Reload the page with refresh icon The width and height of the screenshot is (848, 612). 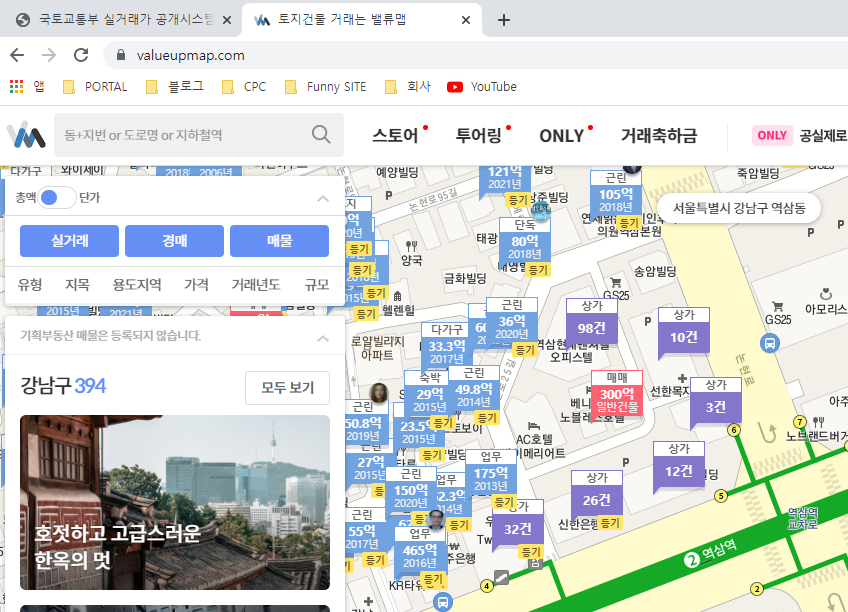81,55
